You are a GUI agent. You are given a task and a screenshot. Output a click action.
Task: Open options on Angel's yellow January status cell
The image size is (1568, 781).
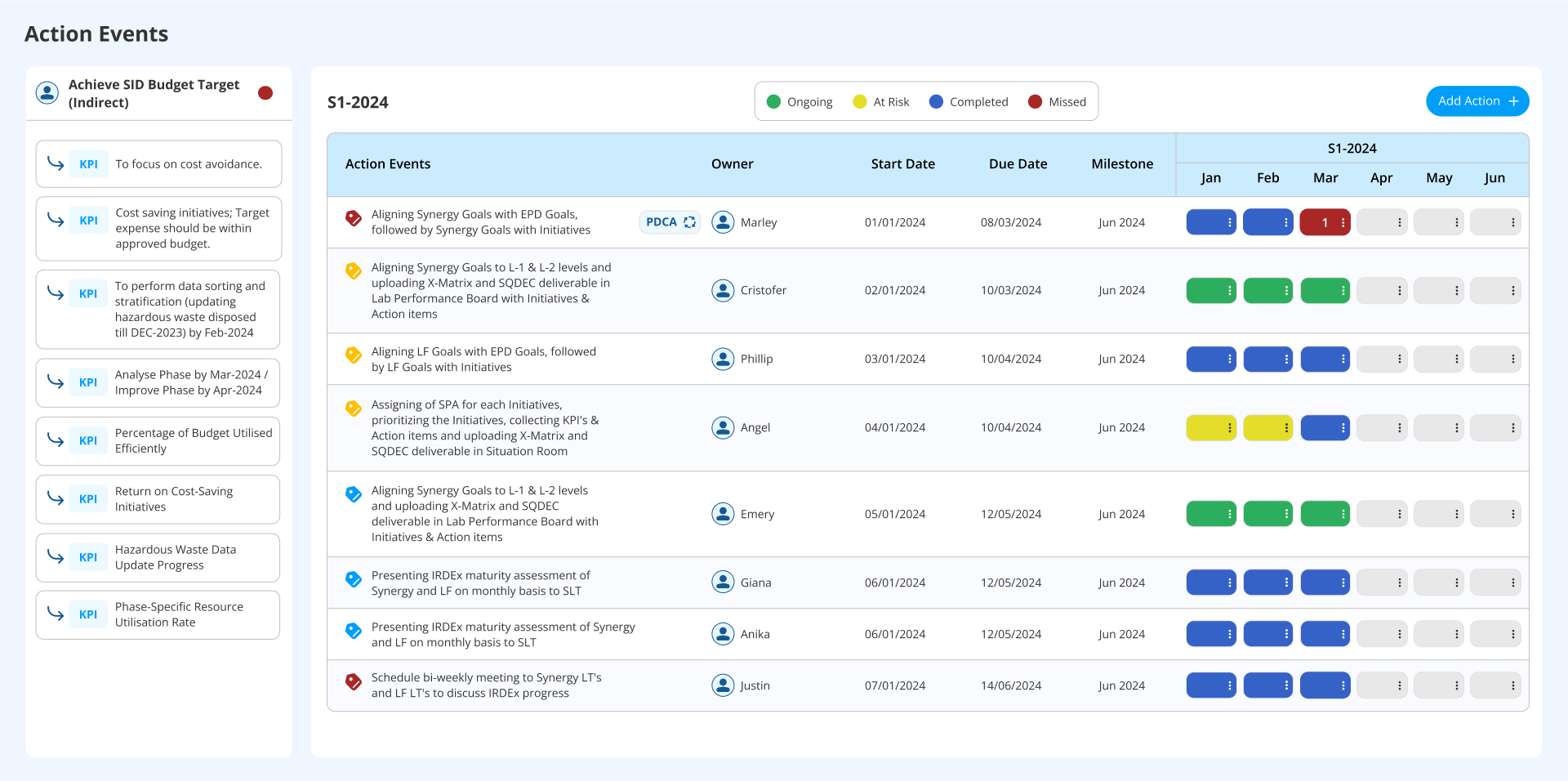(x=1229, y=428)
